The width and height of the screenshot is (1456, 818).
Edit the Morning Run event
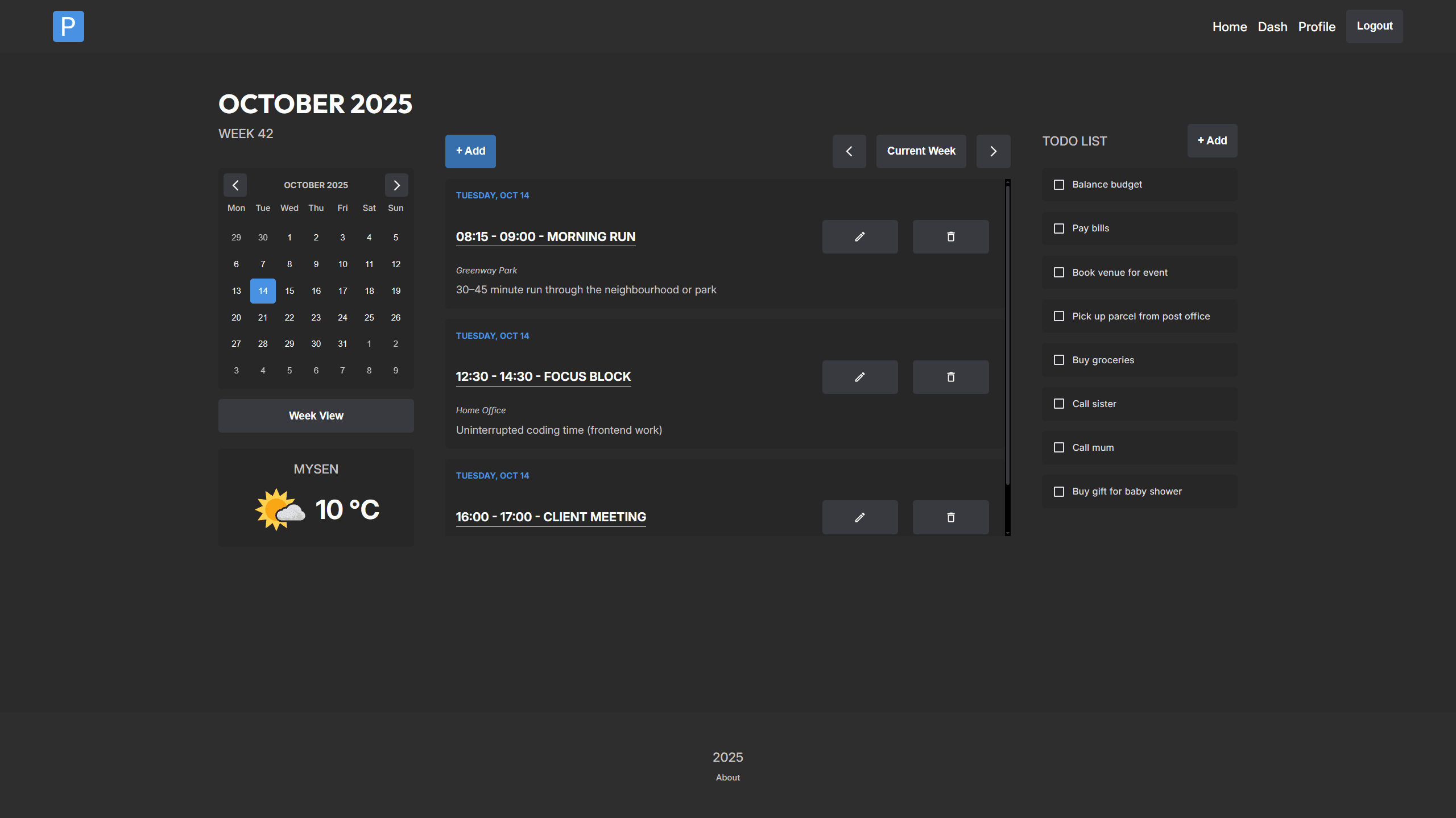(859, 236)
